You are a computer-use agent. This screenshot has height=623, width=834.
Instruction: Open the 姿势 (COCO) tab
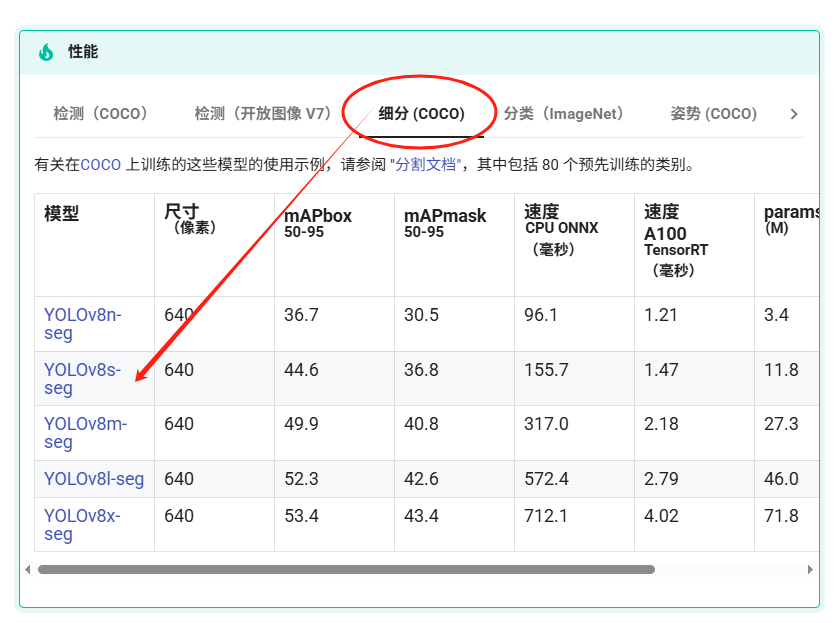coord(713,113)
